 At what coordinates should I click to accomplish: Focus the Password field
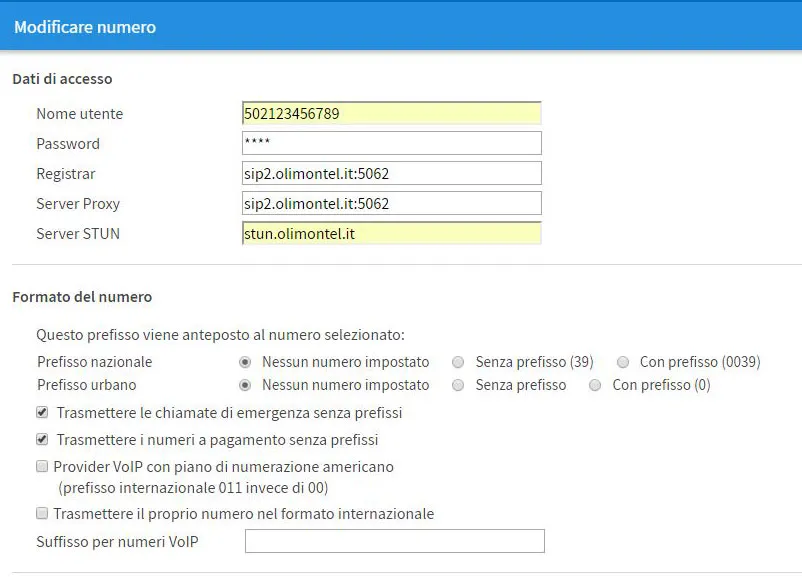tap(391, 144)
